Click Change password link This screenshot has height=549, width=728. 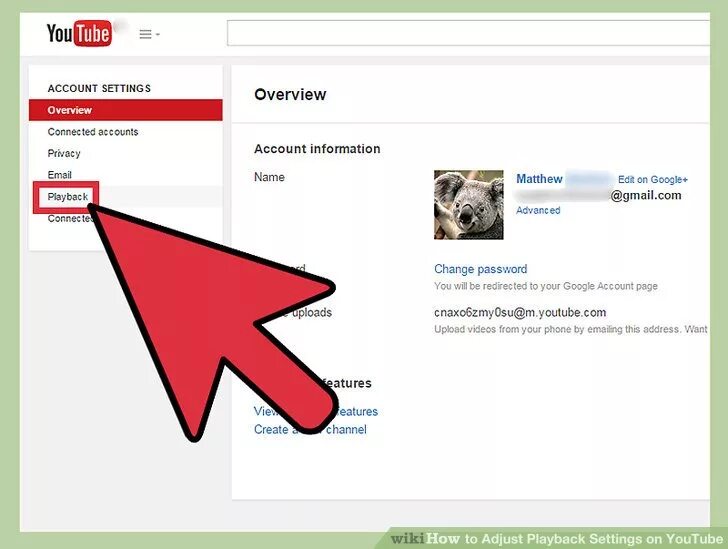tap(481, 269)
